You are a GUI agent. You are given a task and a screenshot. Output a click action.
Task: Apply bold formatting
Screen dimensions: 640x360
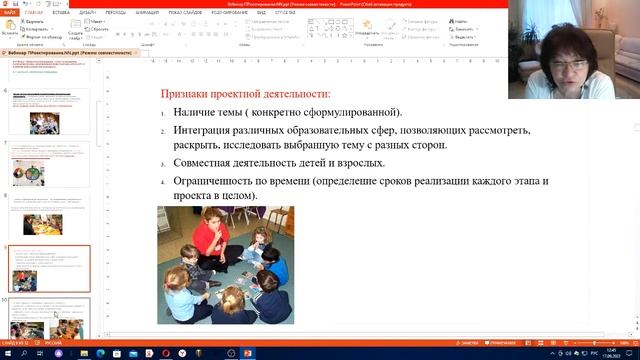click(x=118, y=35)
